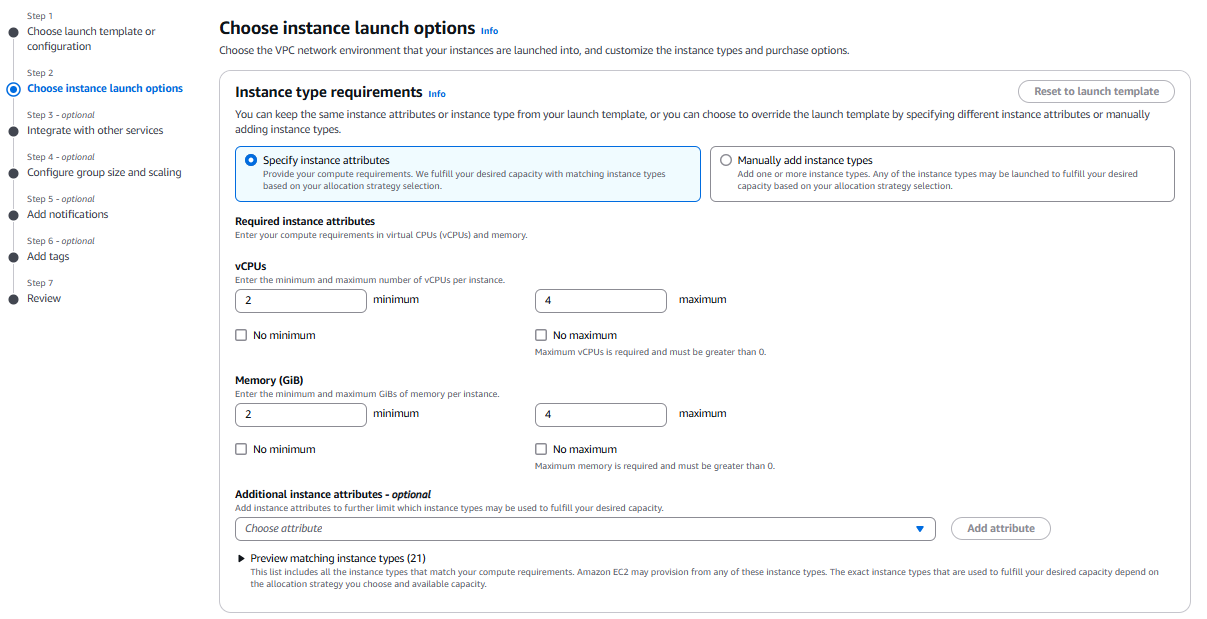Check No maximum for vCPUs
This screenshot has width=1207, height=619.
pos(541,336)
